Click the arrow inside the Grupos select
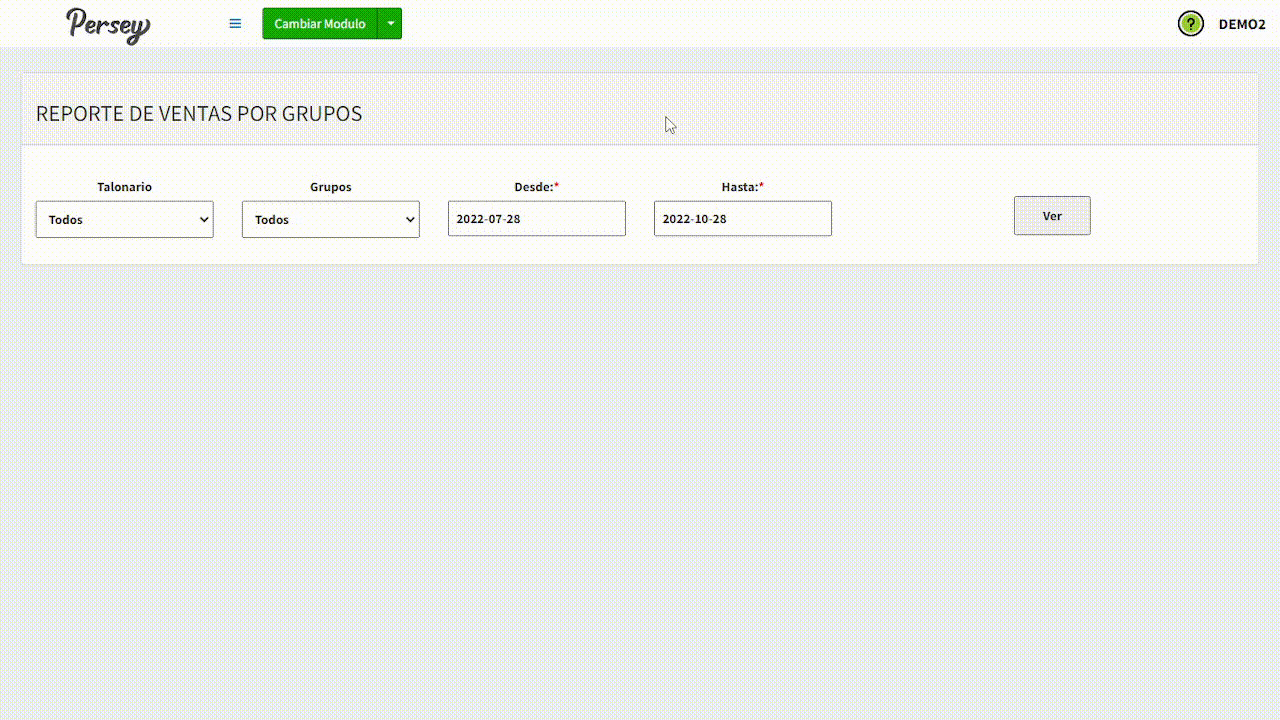Image resolution: width=1280 pixels, height=720 pixels. [410, 219]
